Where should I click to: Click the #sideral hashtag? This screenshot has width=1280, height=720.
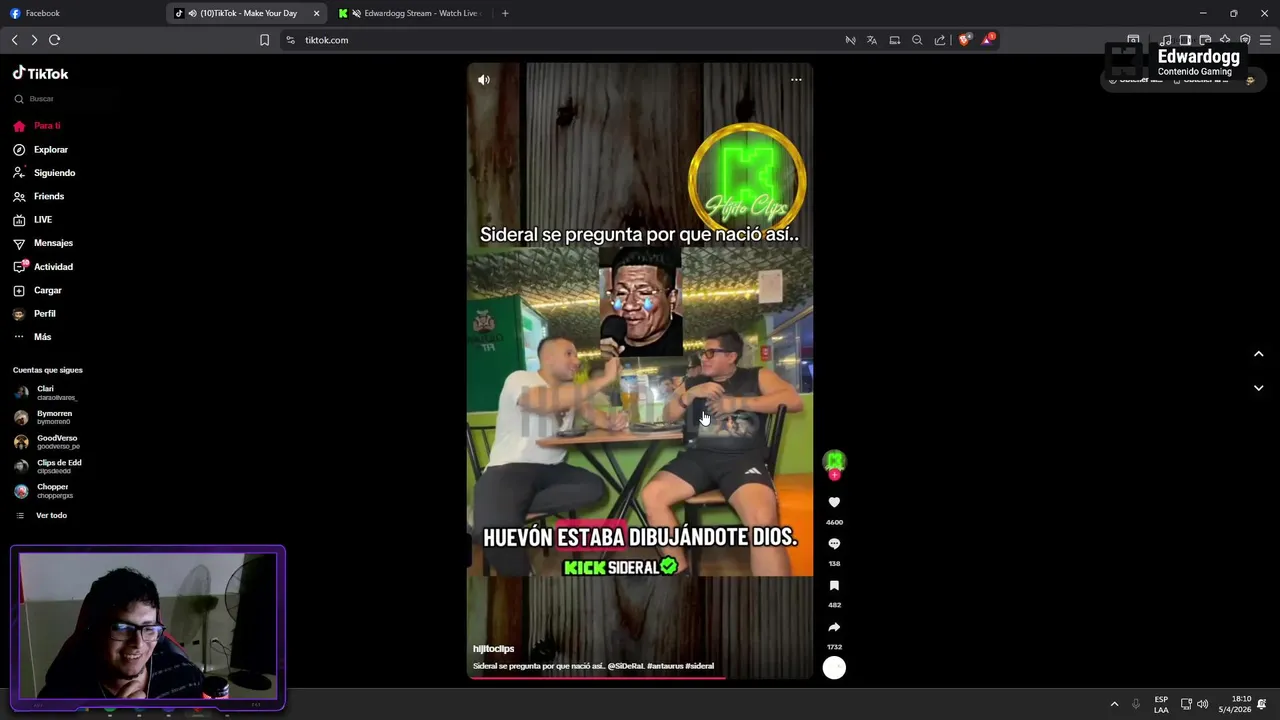point(701,666)
